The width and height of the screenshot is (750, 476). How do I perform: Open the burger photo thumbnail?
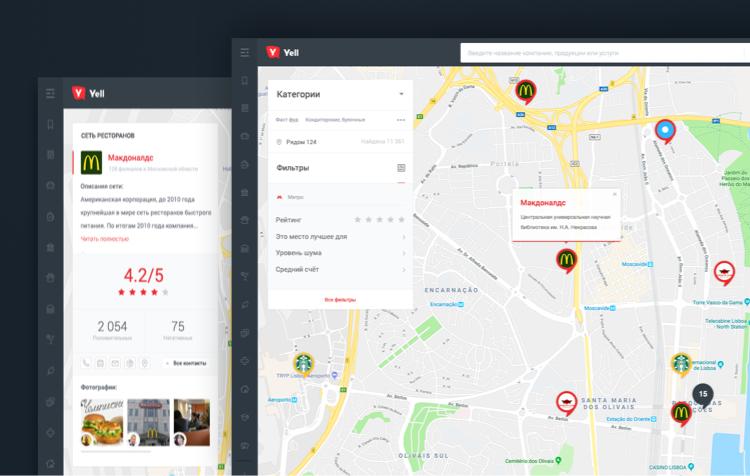(101, 422)
